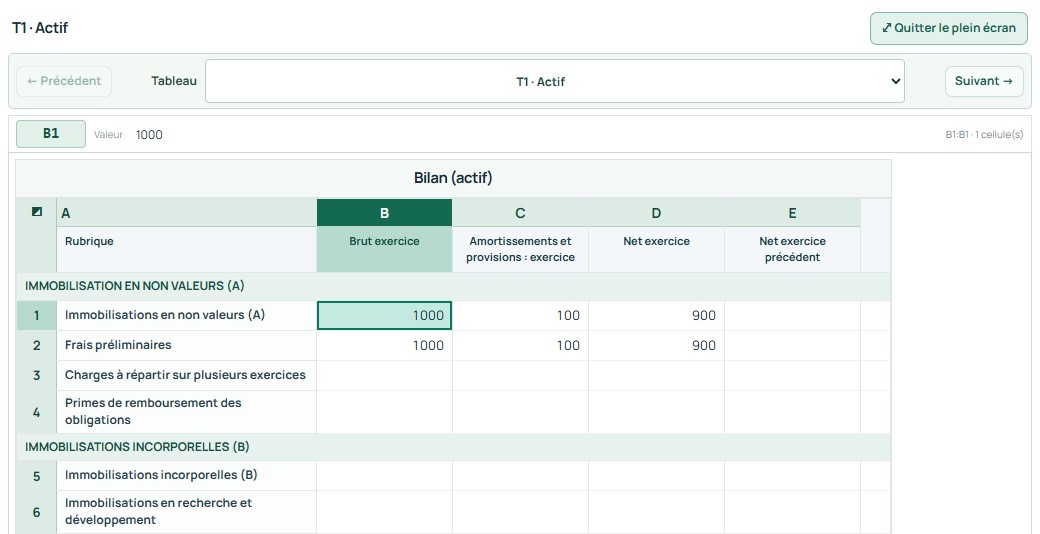Click the Précédent navigation button

point(64,81)
